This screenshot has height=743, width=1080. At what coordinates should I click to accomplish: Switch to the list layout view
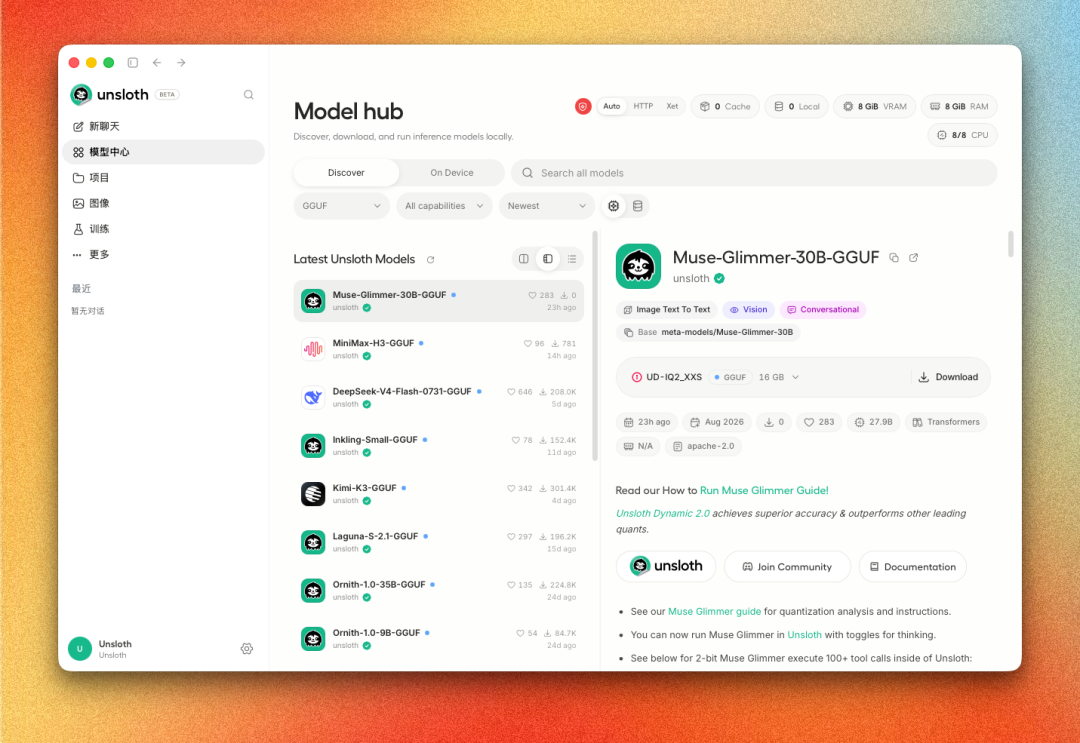[x=572, y=259]
